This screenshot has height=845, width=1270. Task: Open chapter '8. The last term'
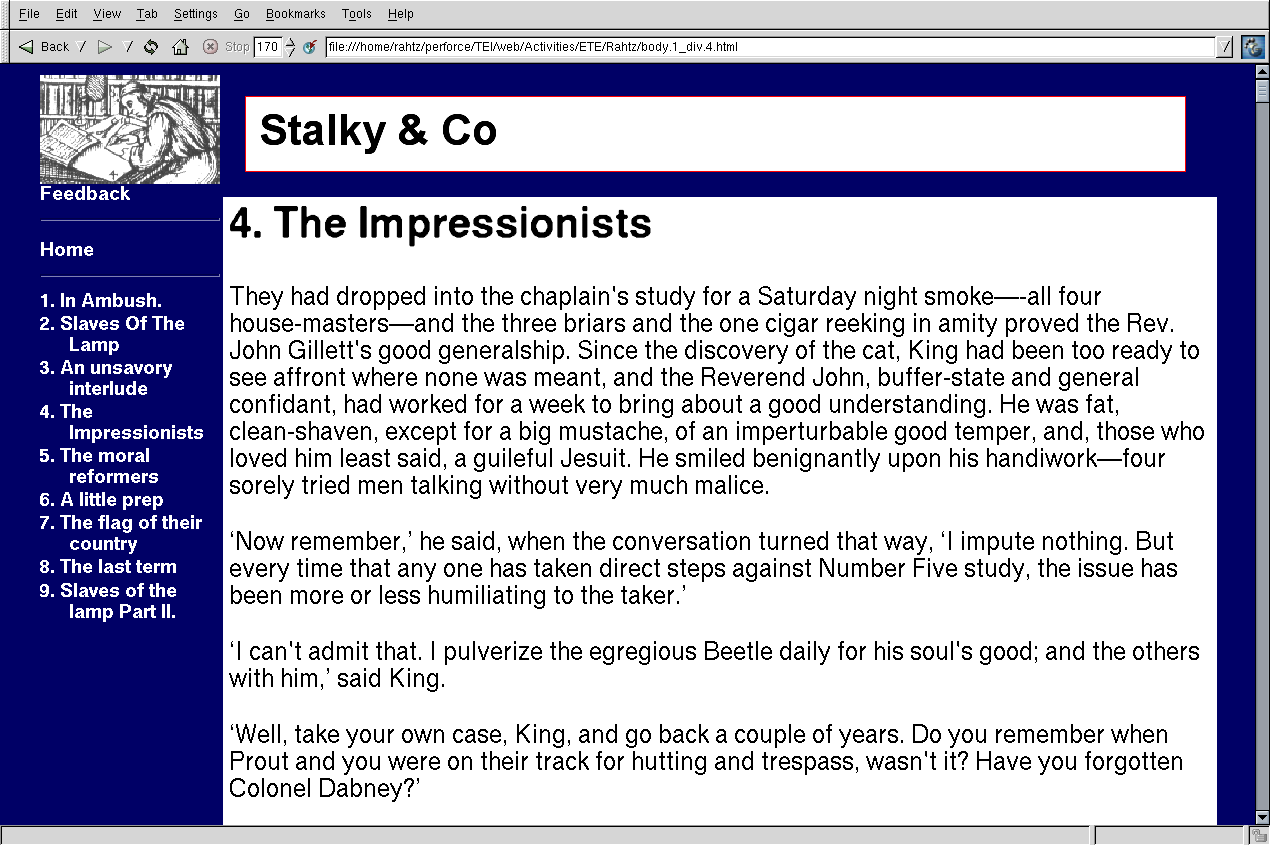click(x=108, y=567)
